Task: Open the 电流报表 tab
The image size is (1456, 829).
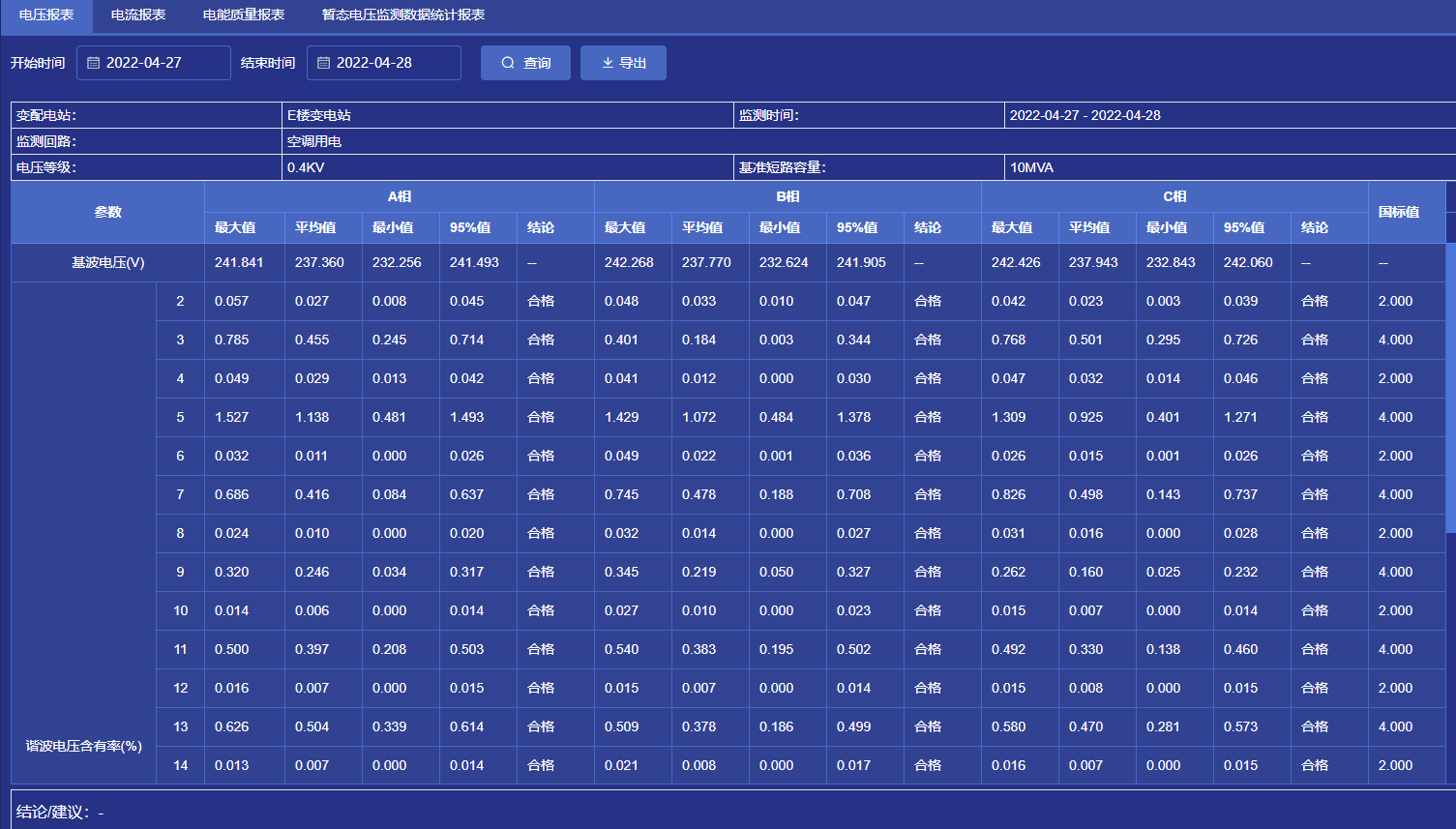Action: (x=138, y=15)
